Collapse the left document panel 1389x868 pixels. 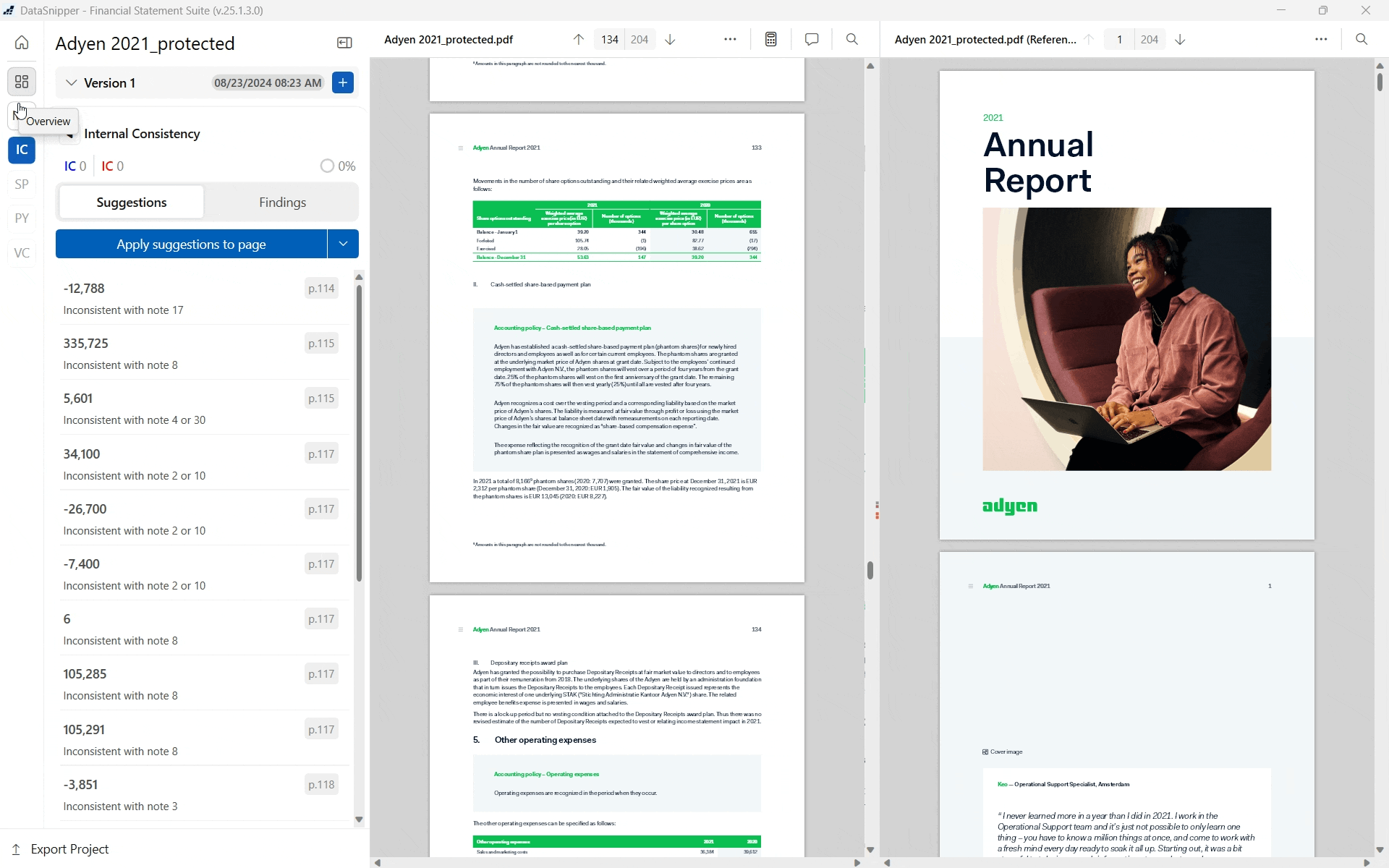point(344,43)
